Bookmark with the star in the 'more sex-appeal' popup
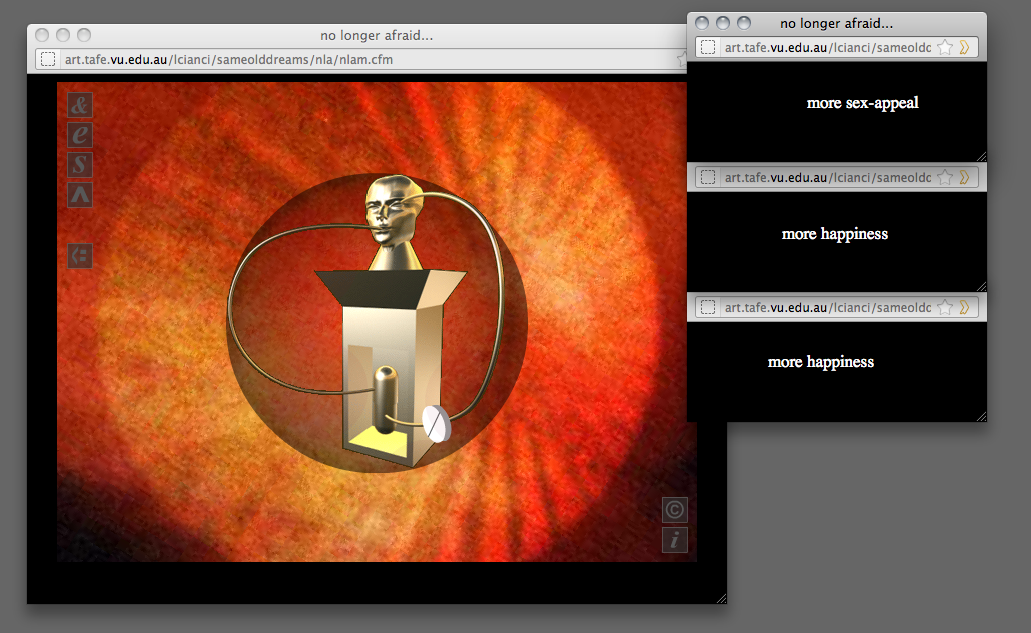1031x633 pixels. [x=945, y=47]
